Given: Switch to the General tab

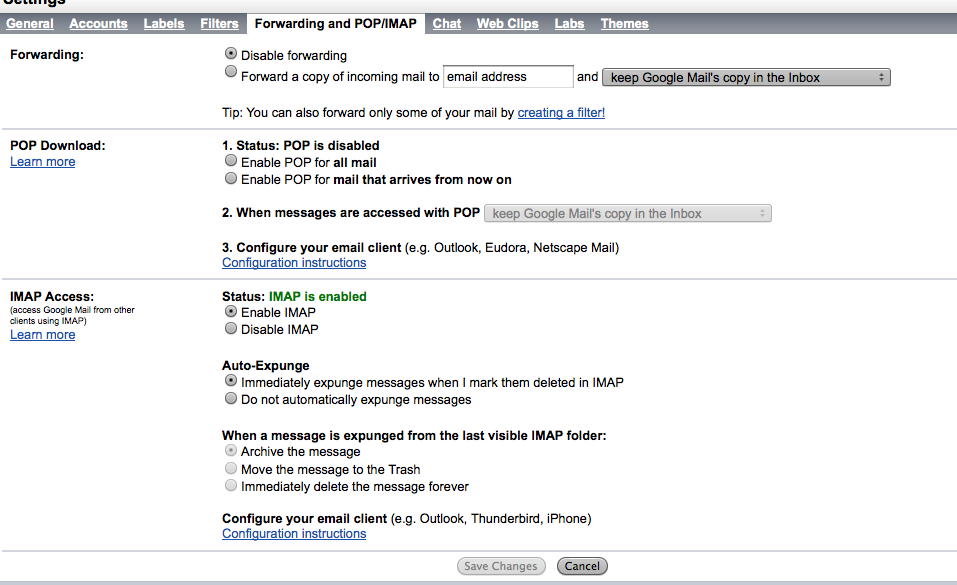Looking at the screenshot, I should [x=30, y=24].
